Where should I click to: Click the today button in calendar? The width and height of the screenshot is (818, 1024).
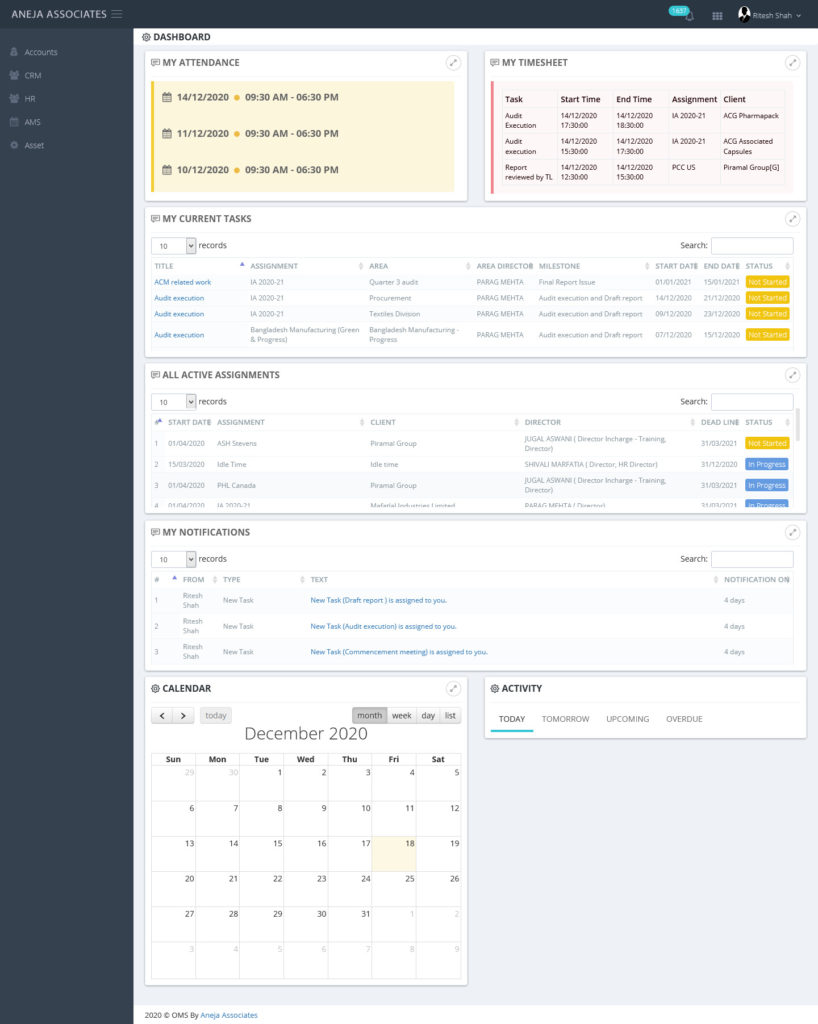[215, 716]
